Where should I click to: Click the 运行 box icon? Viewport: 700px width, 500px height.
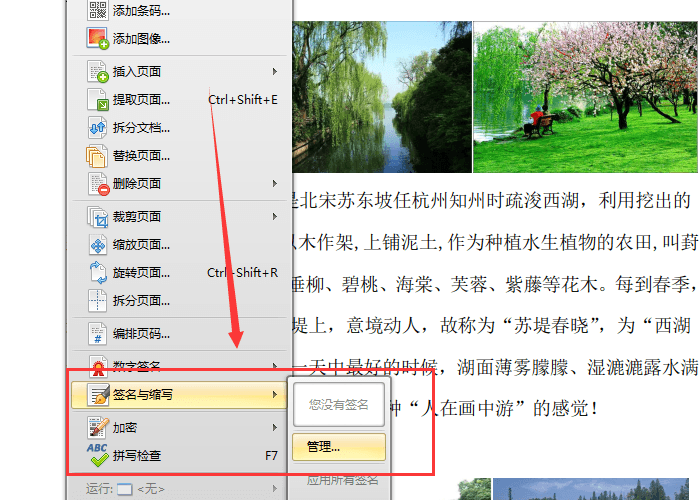pos(125,489)
